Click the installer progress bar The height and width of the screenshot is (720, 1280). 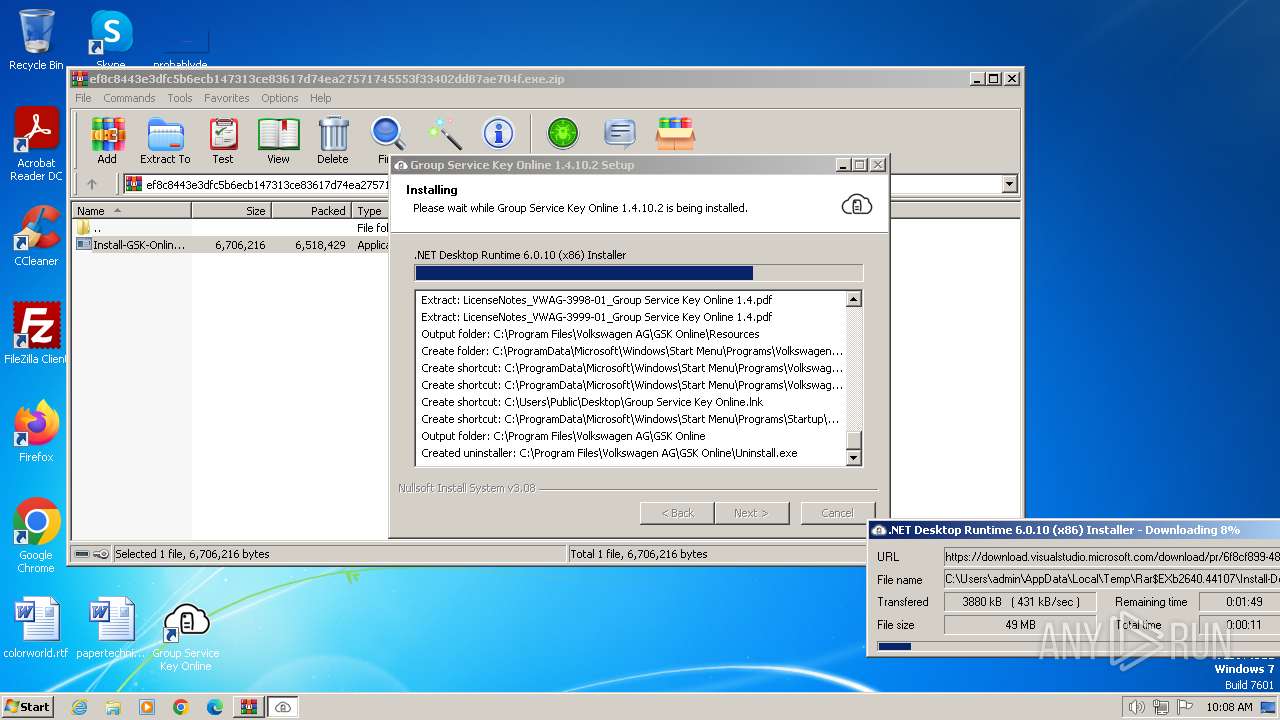coord(638,273)
